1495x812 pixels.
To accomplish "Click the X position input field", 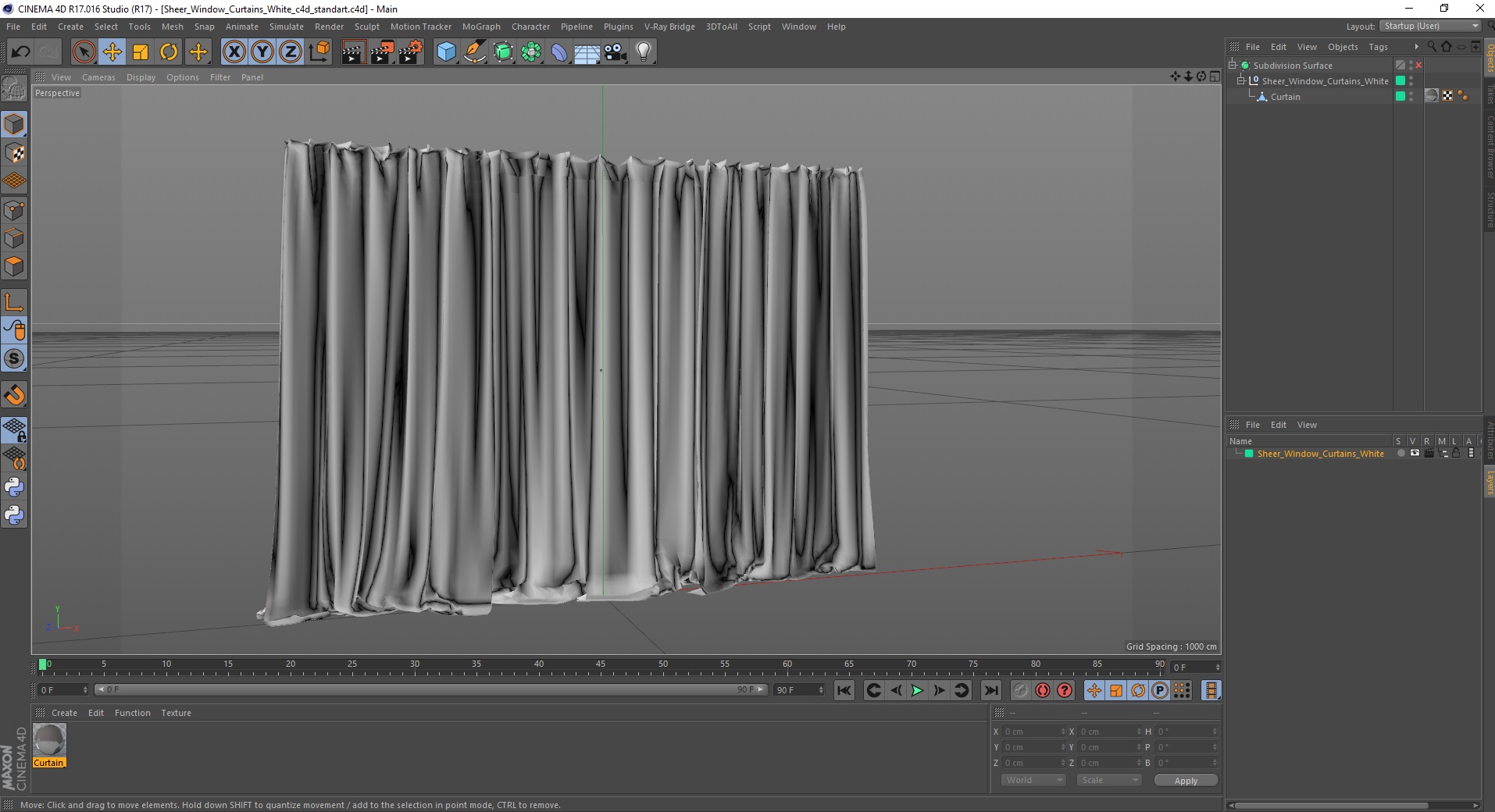I will pyautogui.click(x=1033, y=732).
